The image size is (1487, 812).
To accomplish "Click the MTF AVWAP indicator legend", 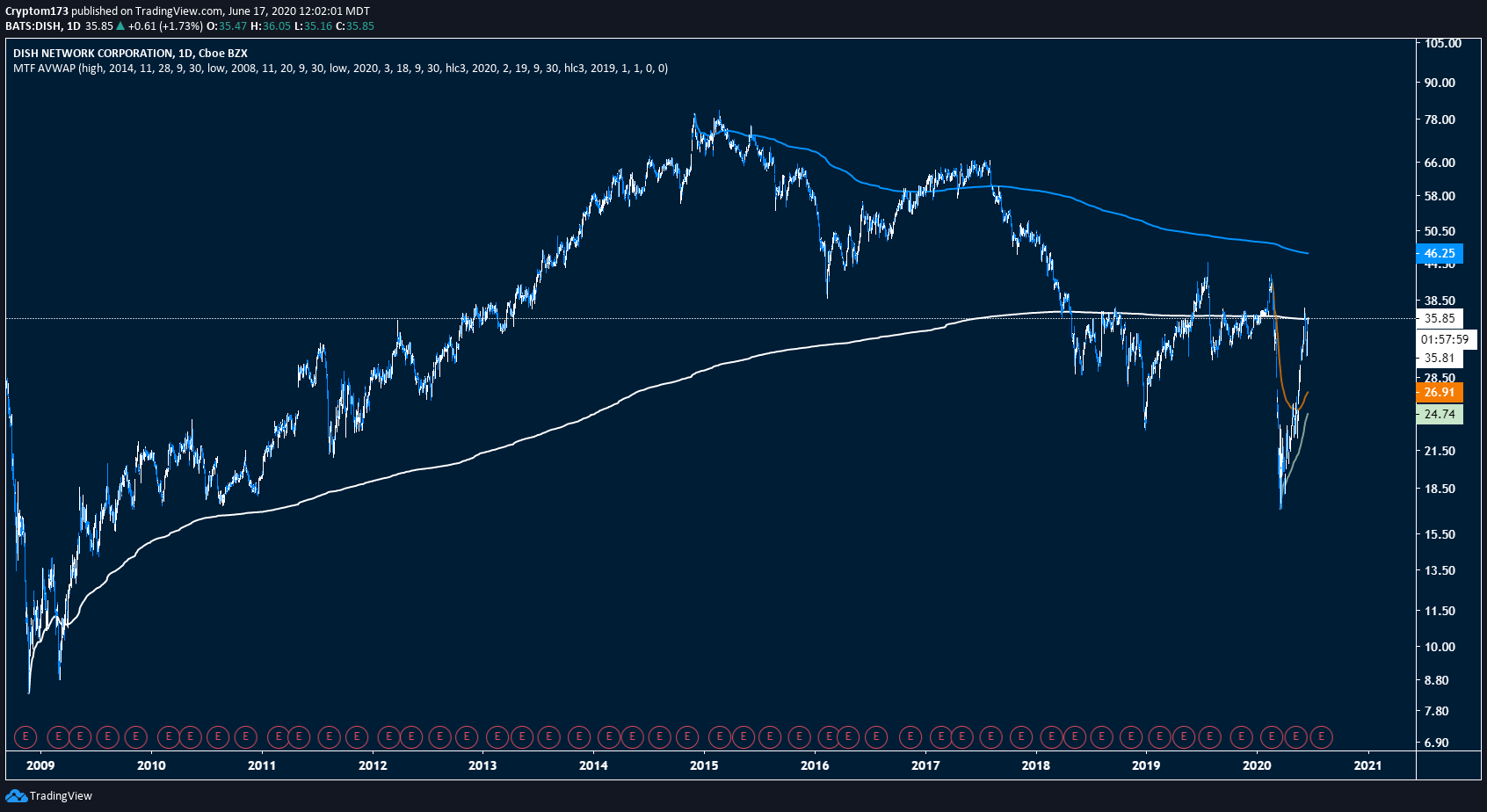I will 340,68.
